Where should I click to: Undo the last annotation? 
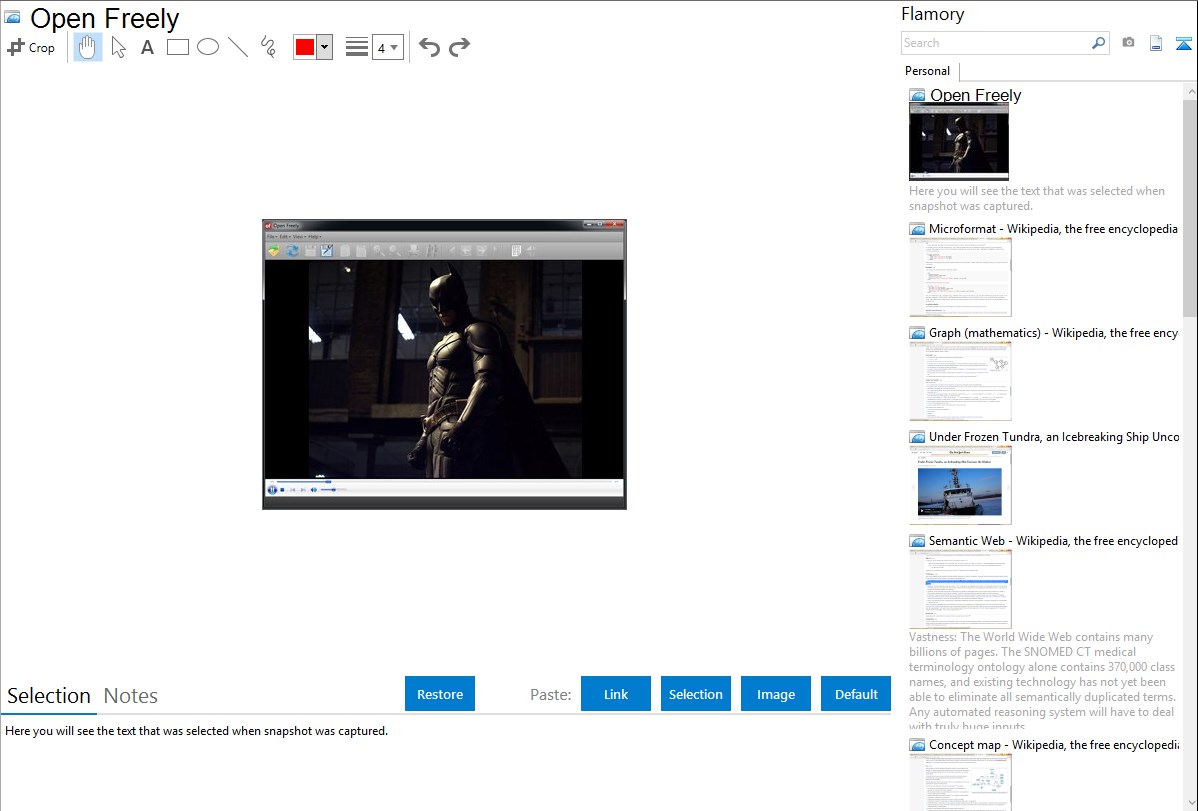click(429, 47)
